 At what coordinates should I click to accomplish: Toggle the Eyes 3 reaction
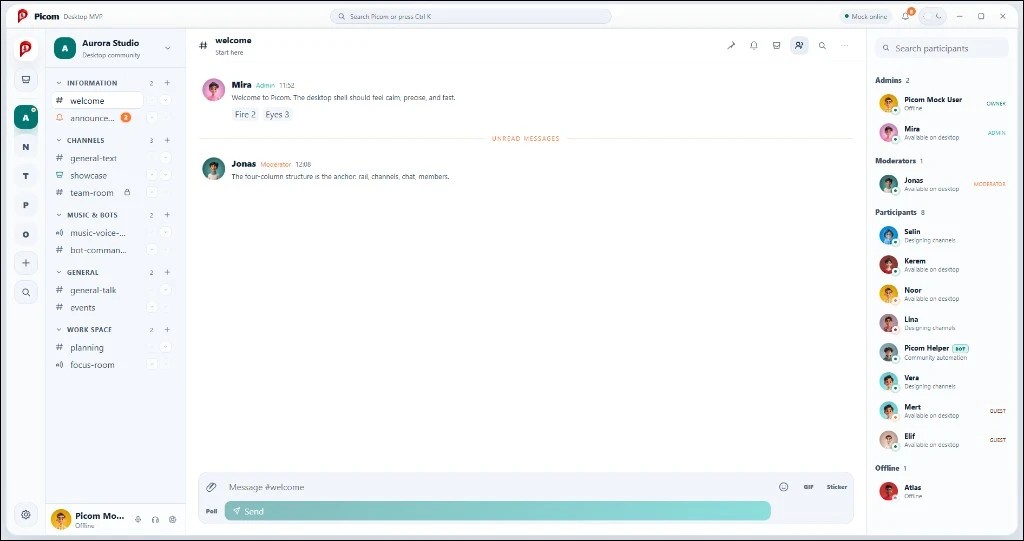coord(277,114)
